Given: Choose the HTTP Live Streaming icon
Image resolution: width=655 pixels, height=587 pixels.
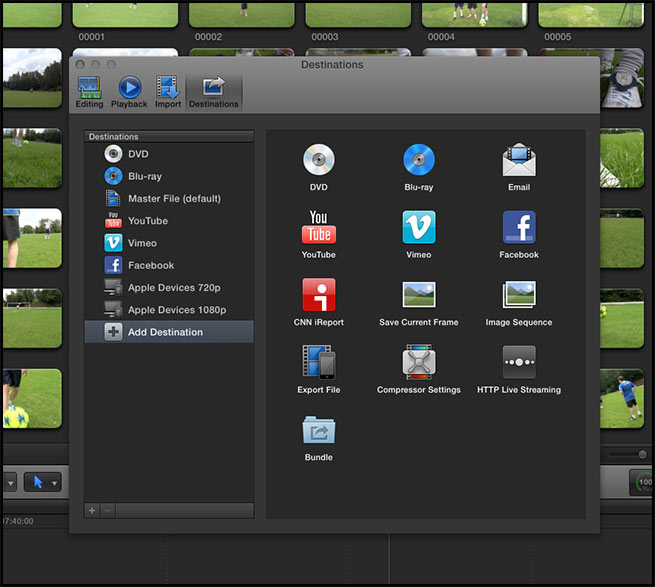Looking at the screenshot, I should click(x=519, y=362).
